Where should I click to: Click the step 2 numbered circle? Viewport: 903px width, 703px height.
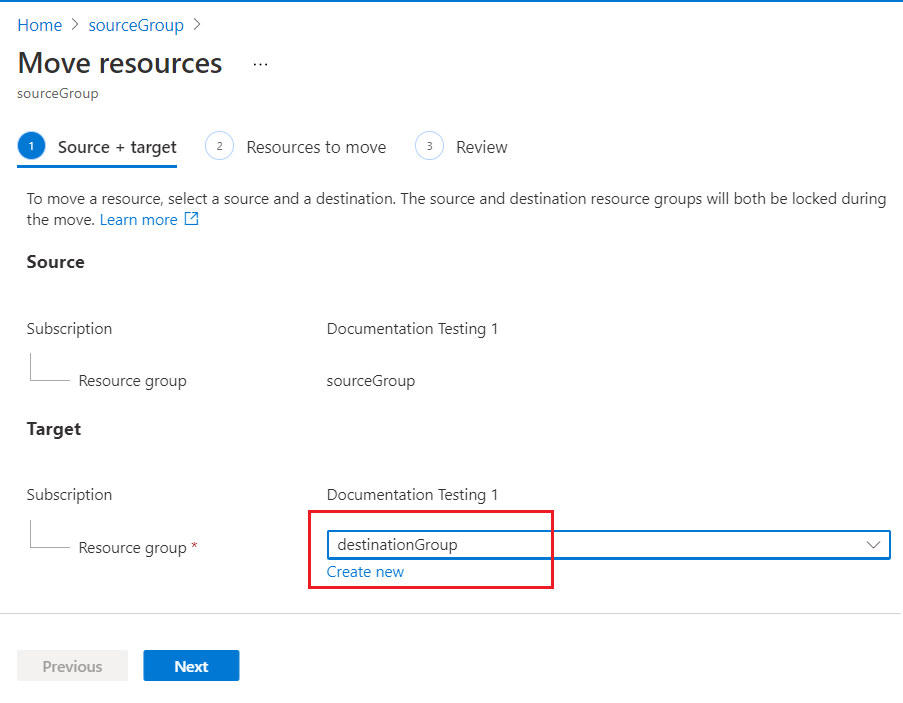coord(219,145)
